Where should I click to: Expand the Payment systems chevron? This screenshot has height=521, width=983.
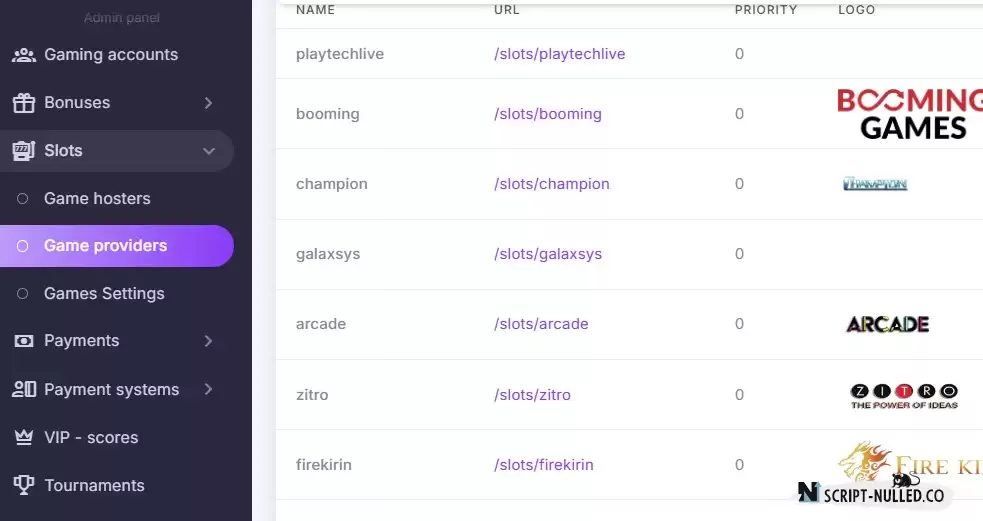[x=209, y=389]
